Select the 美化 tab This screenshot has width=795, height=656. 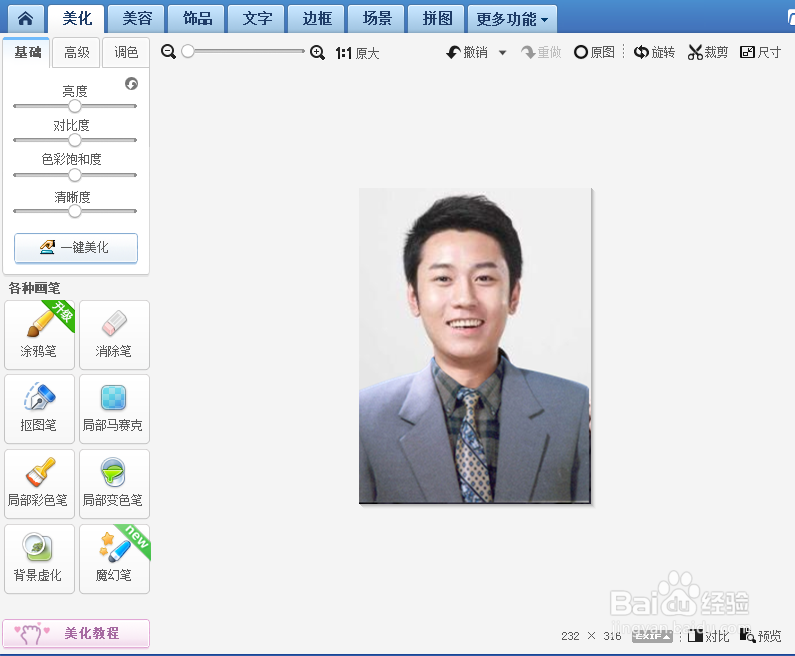[x=77, y=19]
